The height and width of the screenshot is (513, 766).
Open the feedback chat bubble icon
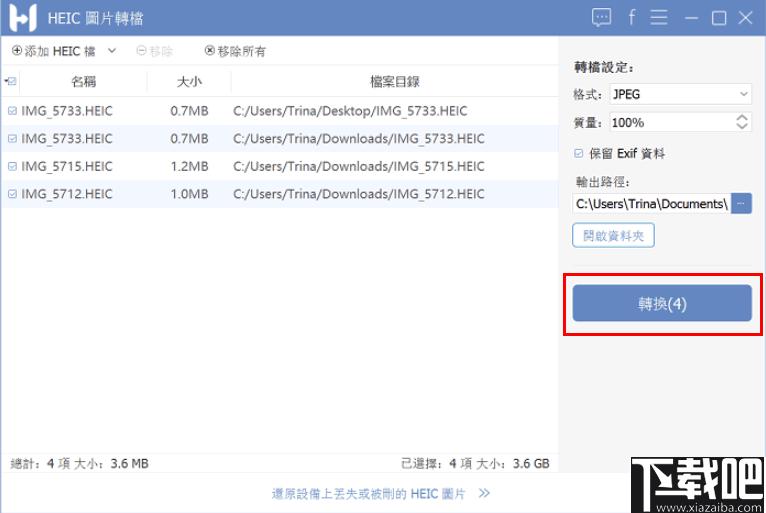point(601,18)
